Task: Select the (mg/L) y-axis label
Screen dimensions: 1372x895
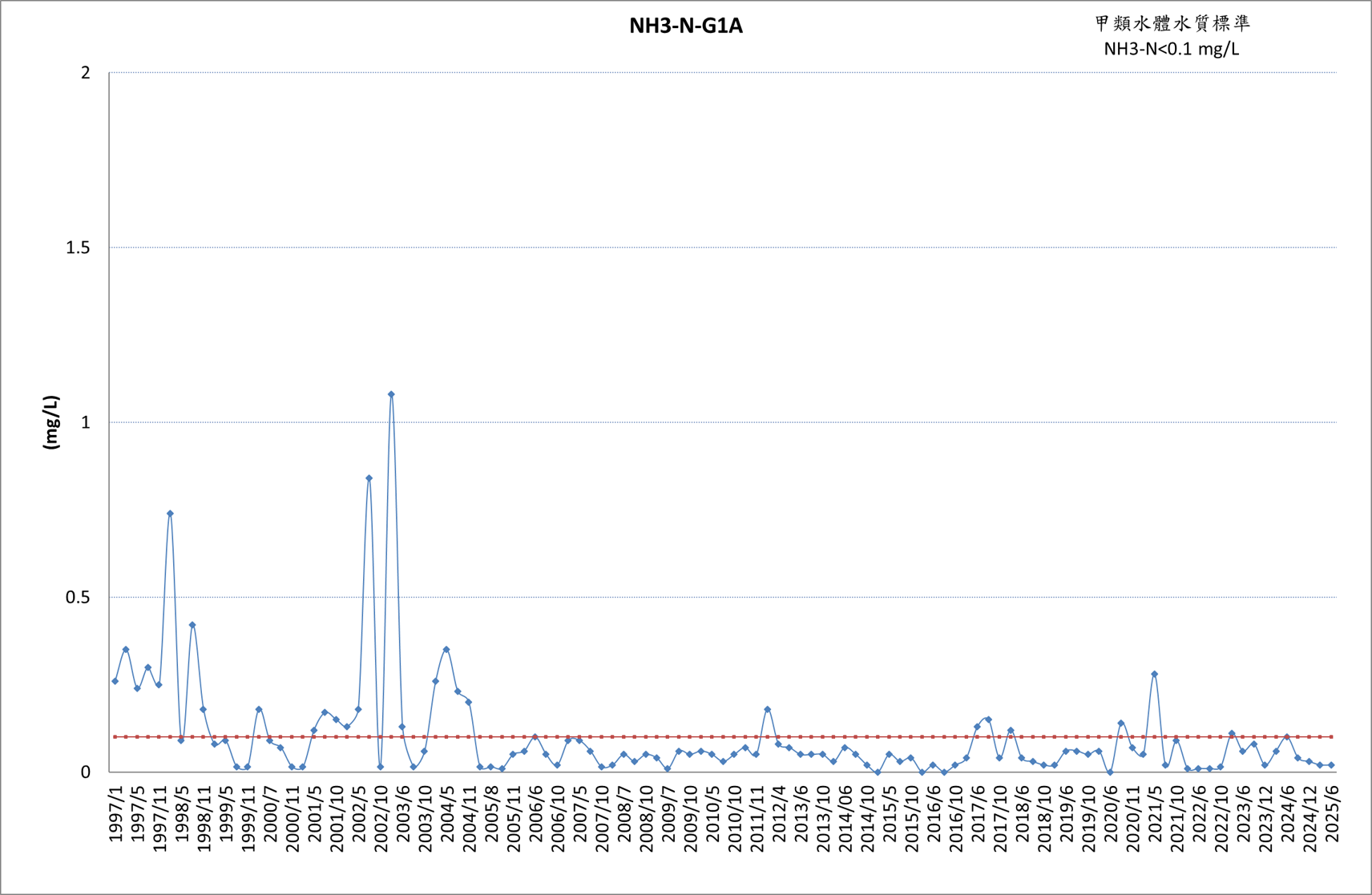Action: (x=51, y=422)
